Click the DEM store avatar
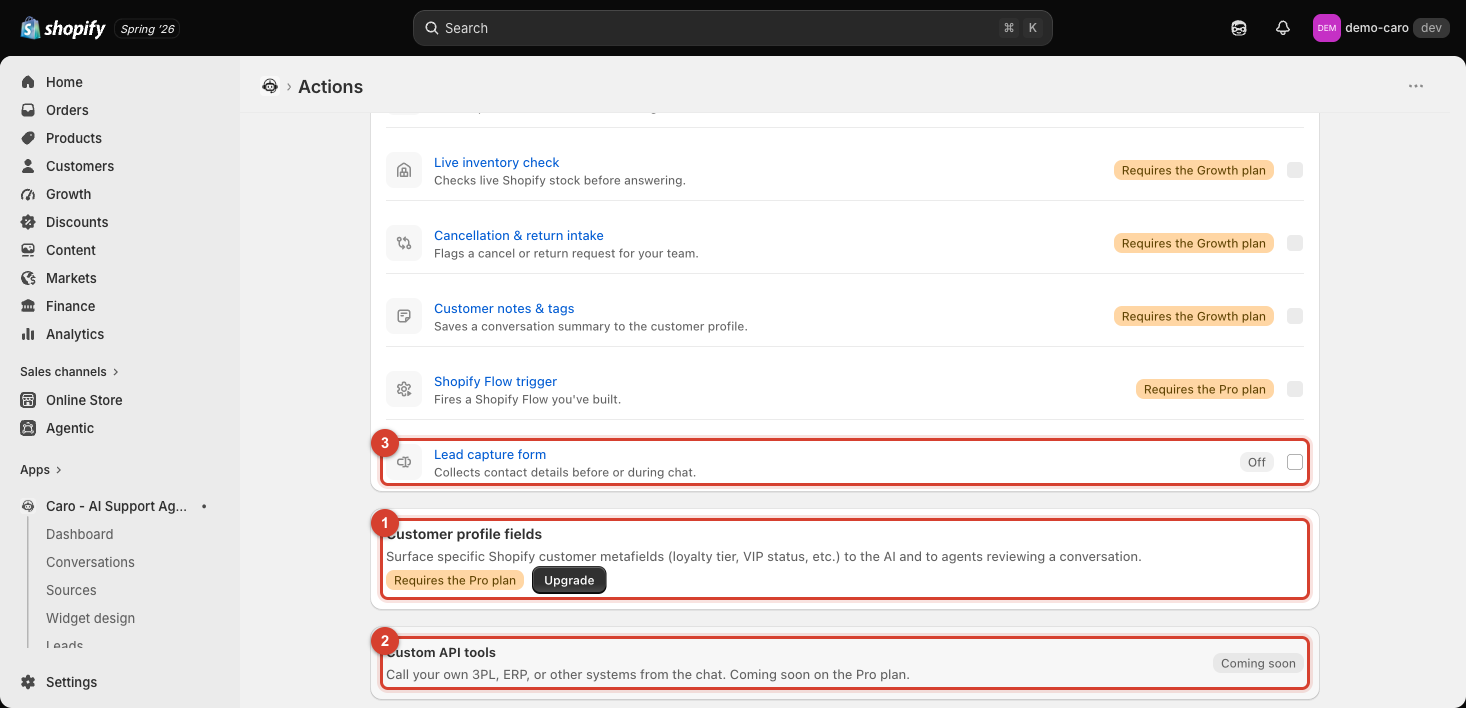 [1327, 28]
